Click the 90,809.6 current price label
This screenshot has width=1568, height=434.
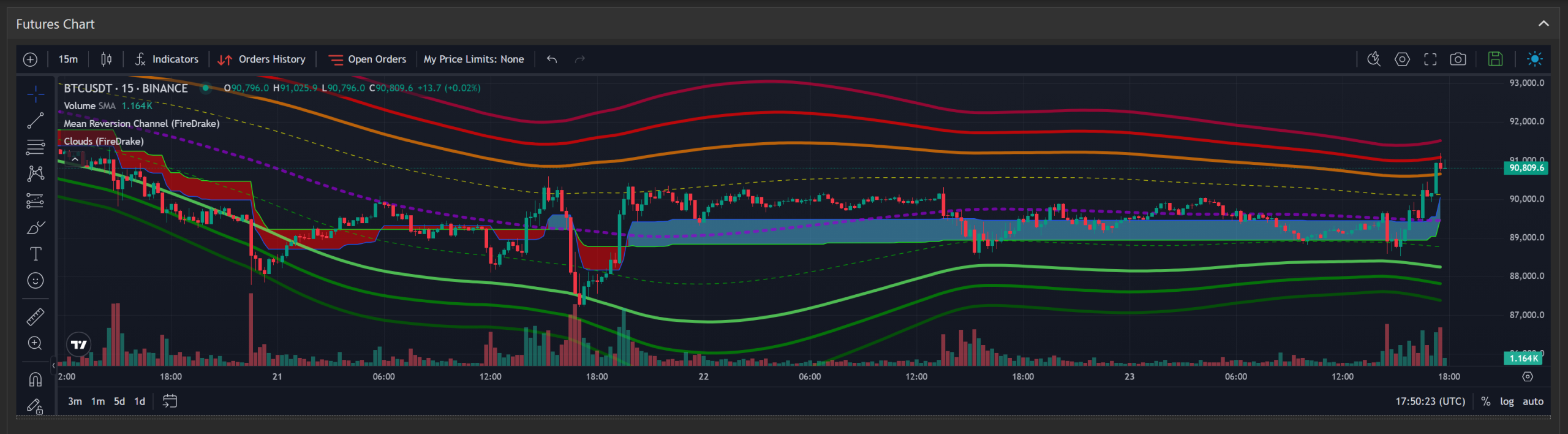[1526, 168]
